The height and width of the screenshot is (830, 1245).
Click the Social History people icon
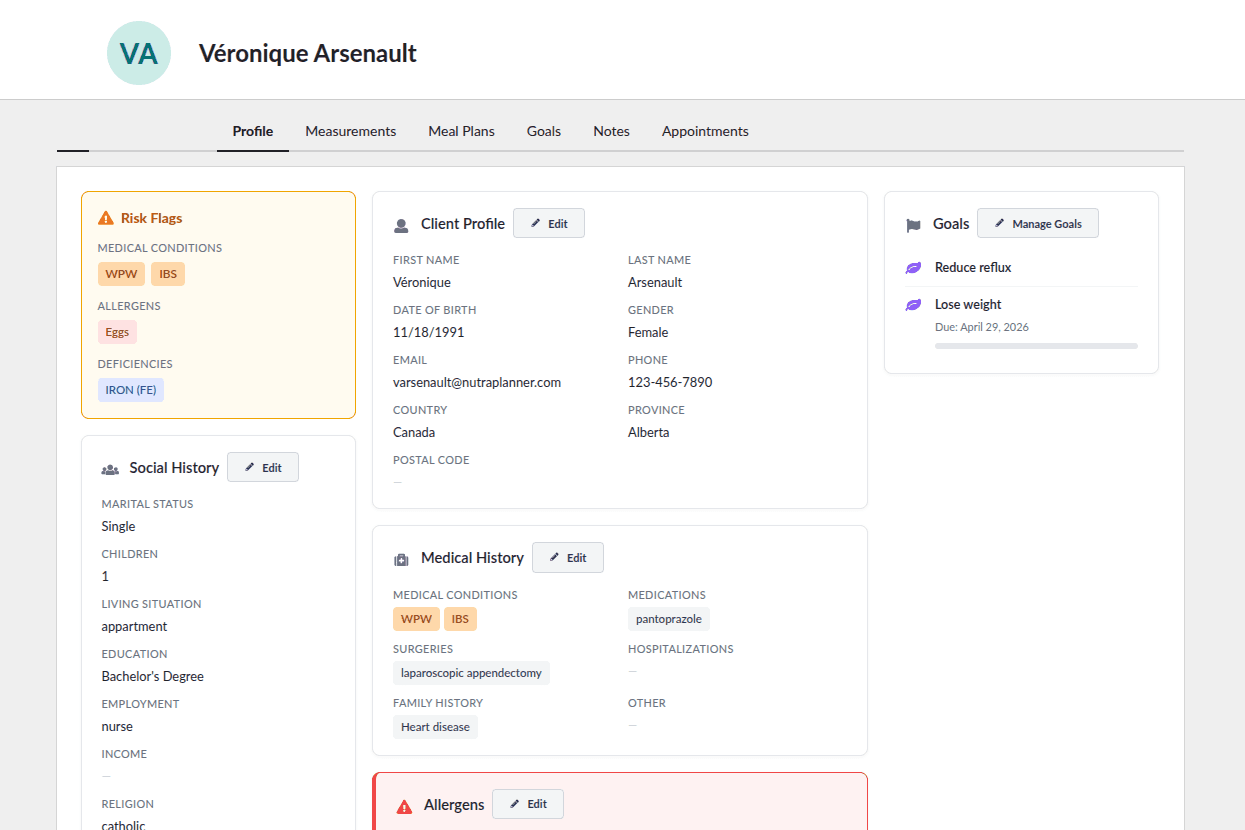tap(110, 469)
